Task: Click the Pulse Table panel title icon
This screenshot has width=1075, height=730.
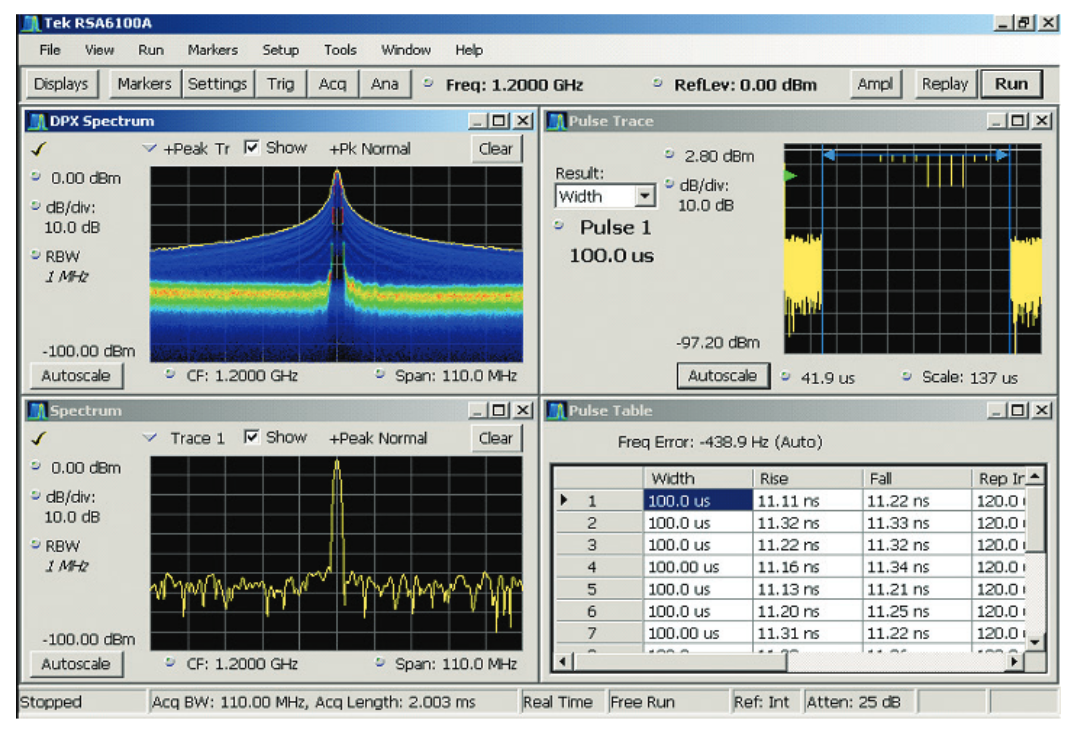Action: [556, 411]
